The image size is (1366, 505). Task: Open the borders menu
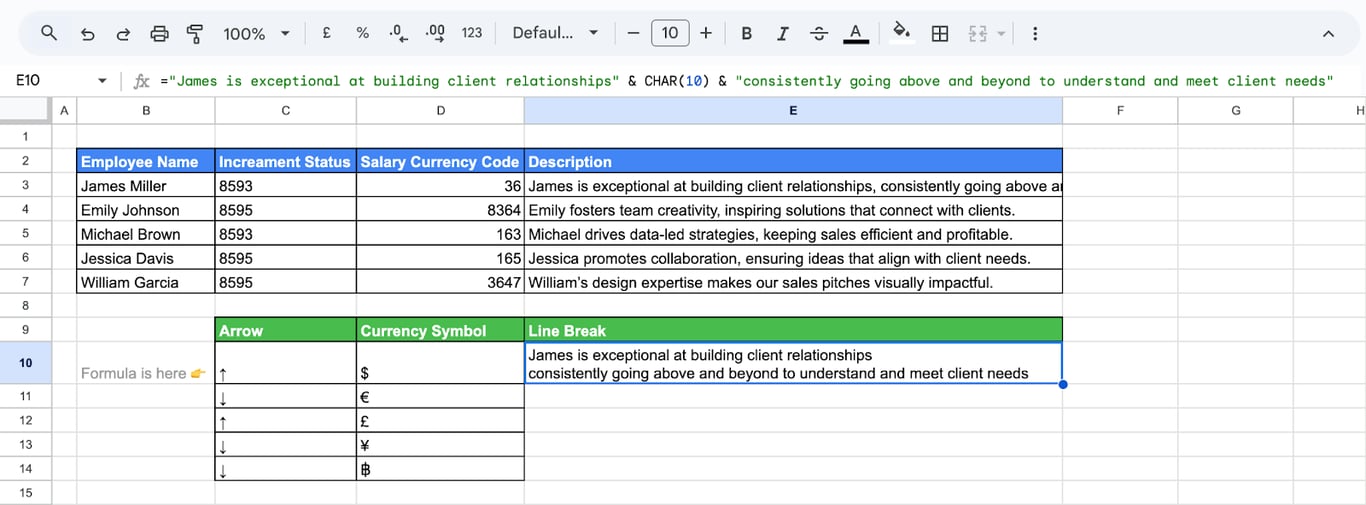click(940, 33)
